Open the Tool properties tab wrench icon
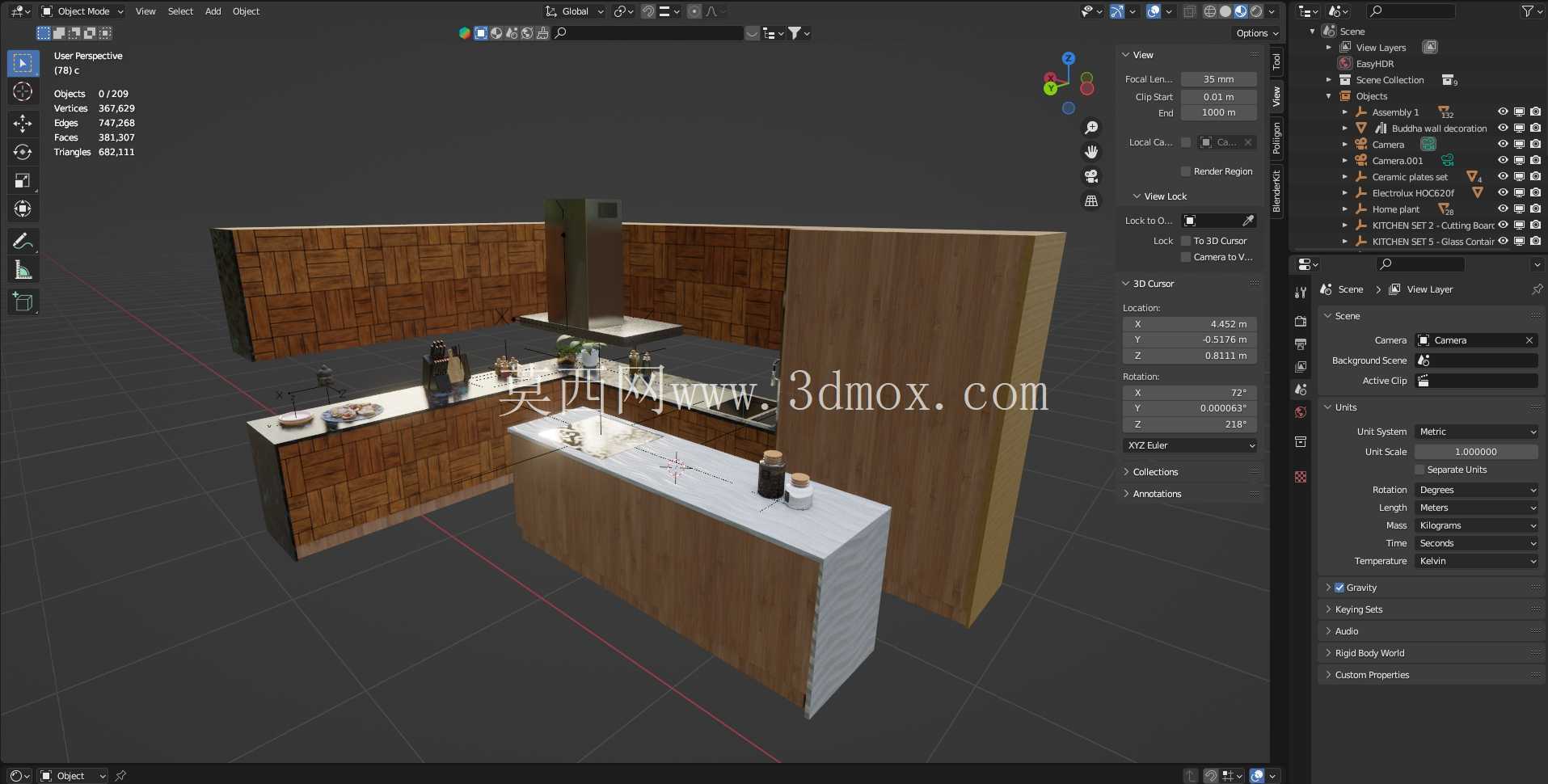This screenshot has height=784, width=1548. click(x=1301, y=293)
